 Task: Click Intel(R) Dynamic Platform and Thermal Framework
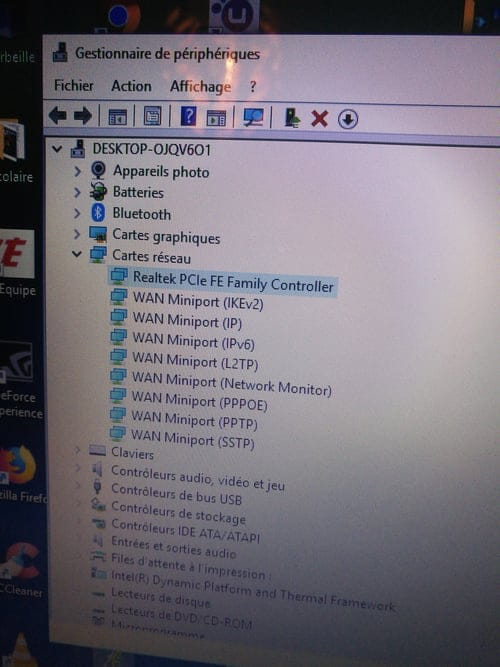tap(253, 591)
